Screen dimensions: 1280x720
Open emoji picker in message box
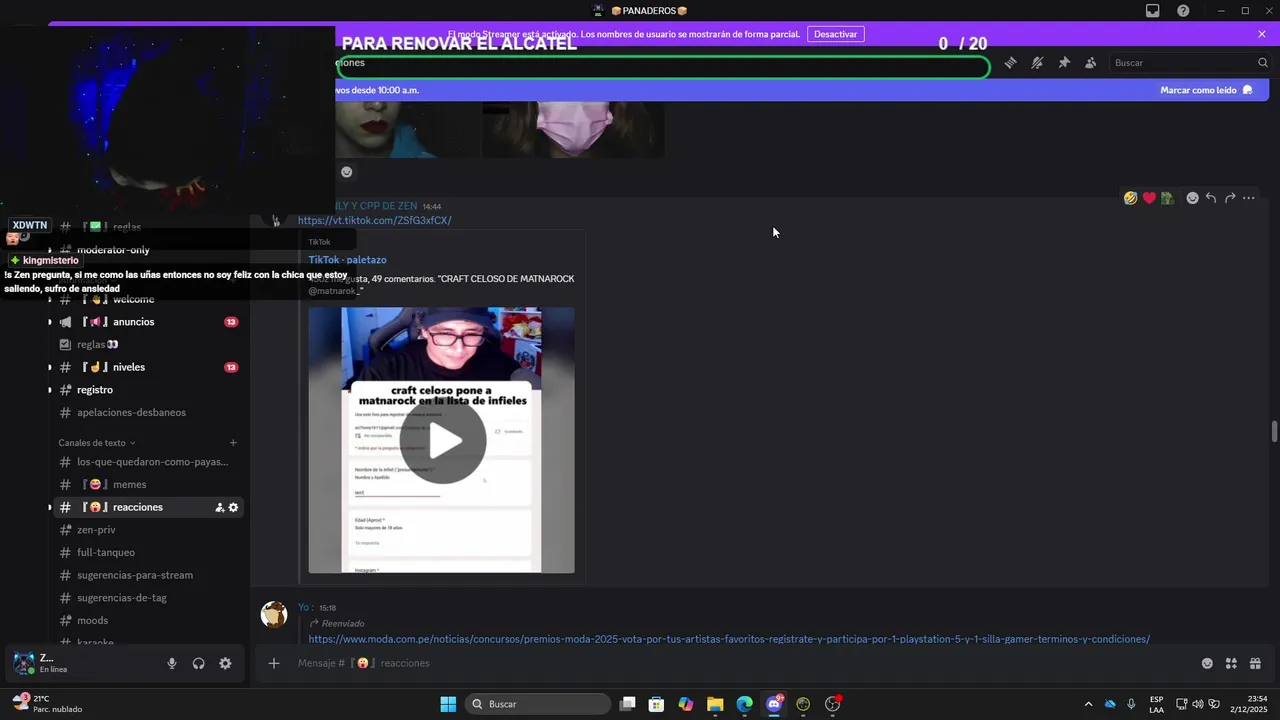1207,663
